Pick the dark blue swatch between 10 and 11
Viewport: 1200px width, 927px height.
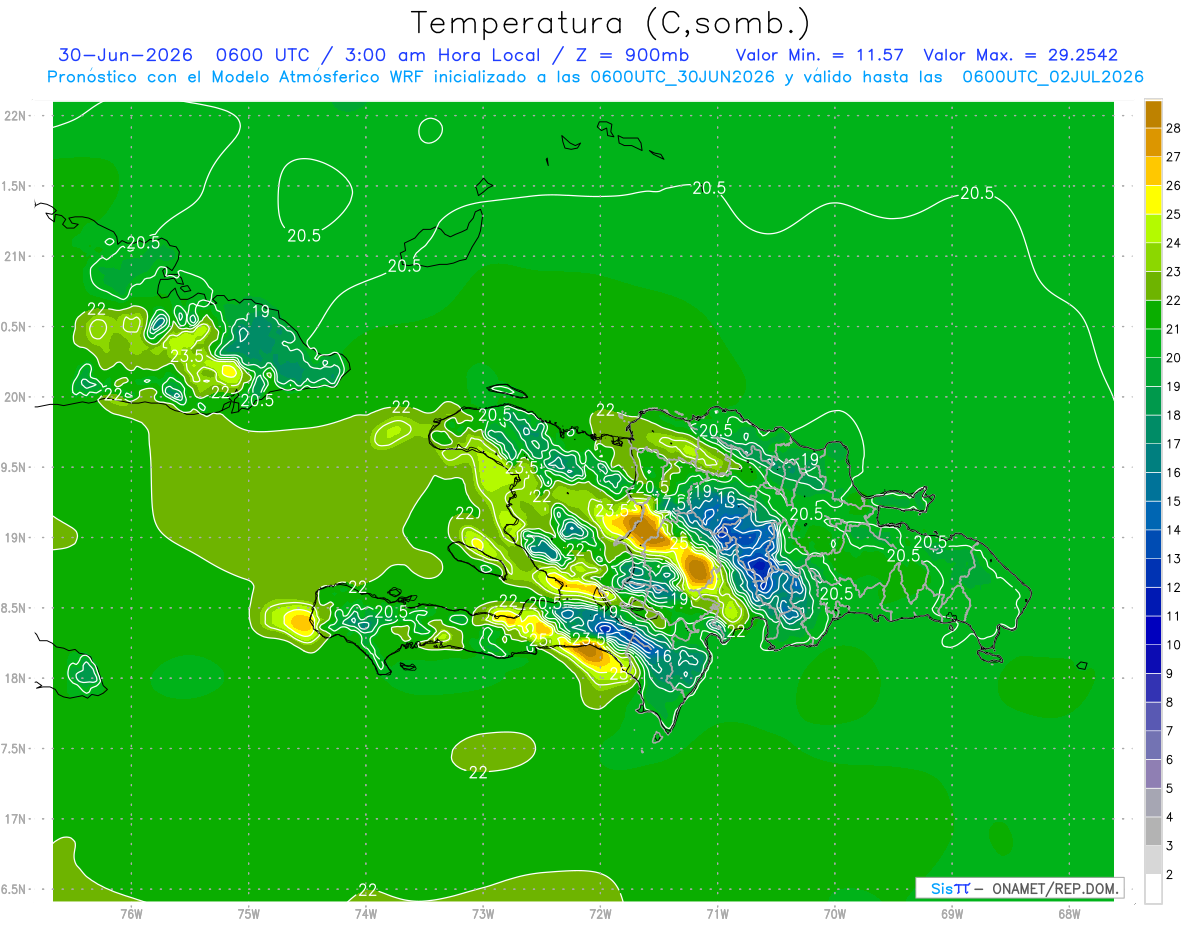click(x=1153, y=631)
